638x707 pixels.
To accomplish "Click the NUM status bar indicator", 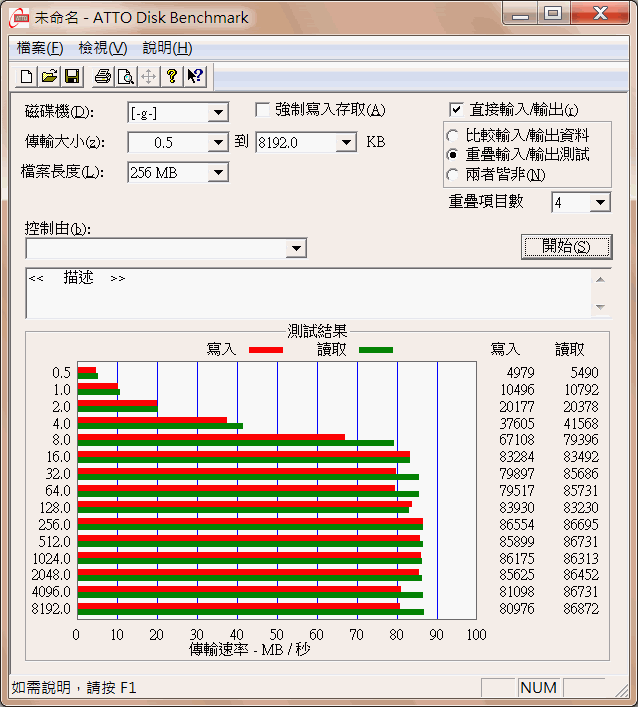I will coord(538,688).
